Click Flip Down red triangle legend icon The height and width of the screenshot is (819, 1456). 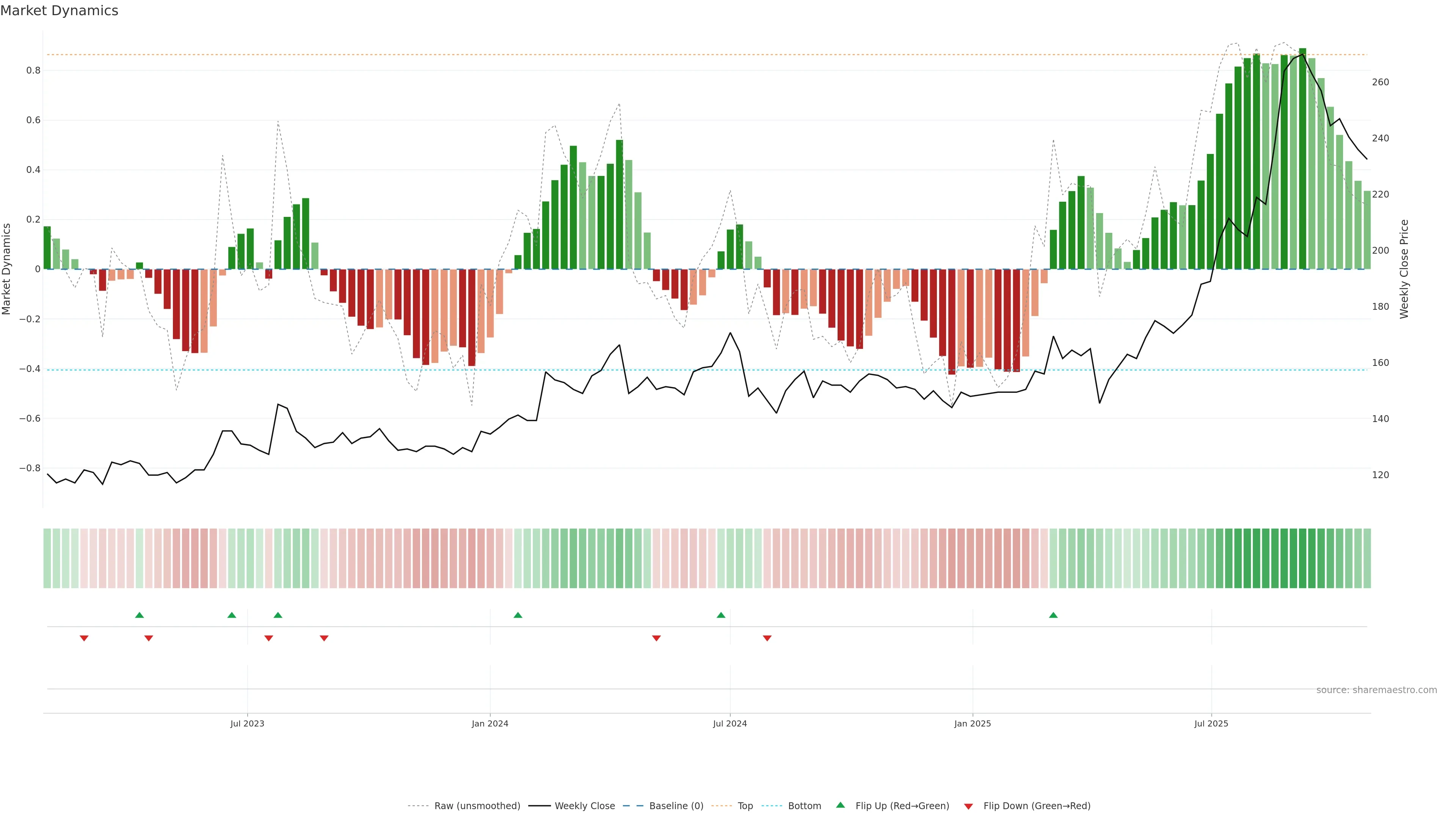(968, 806)
